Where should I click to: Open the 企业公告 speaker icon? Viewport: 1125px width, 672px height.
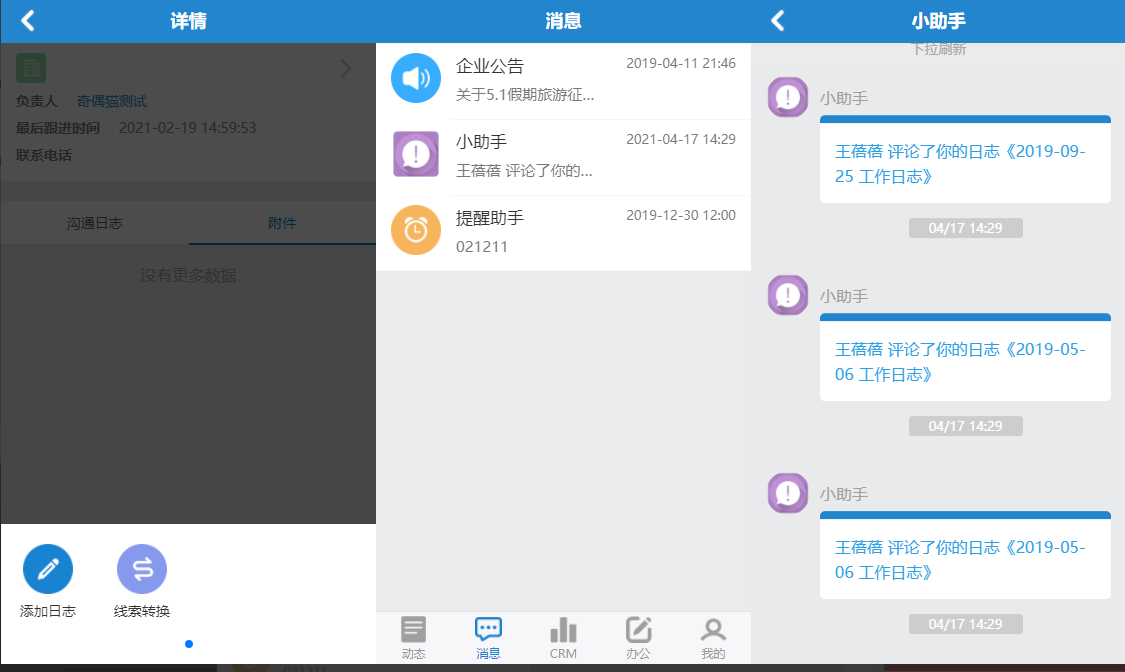pos(416,78)
